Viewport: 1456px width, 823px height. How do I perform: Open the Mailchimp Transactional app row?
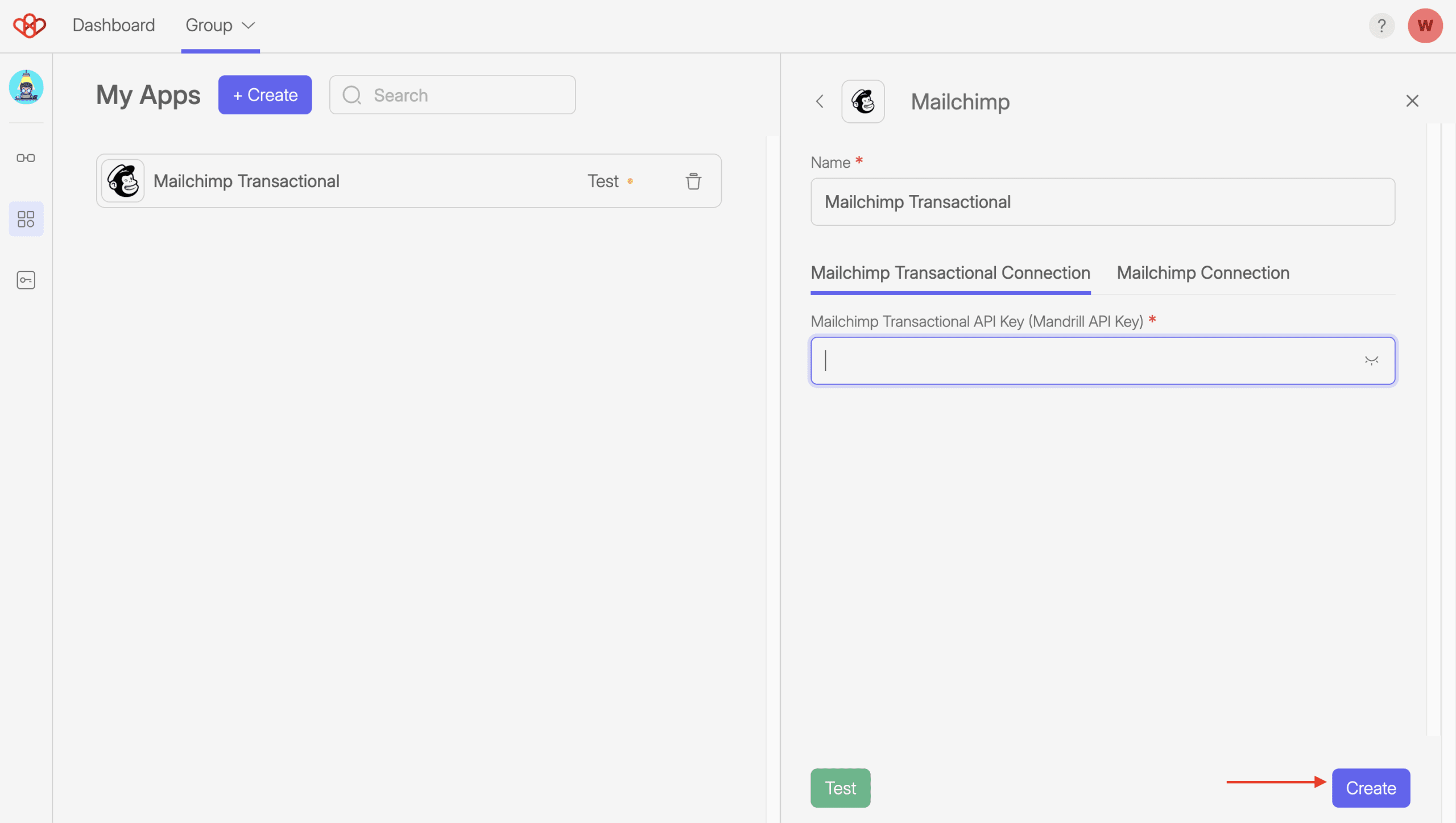[409, 181]
